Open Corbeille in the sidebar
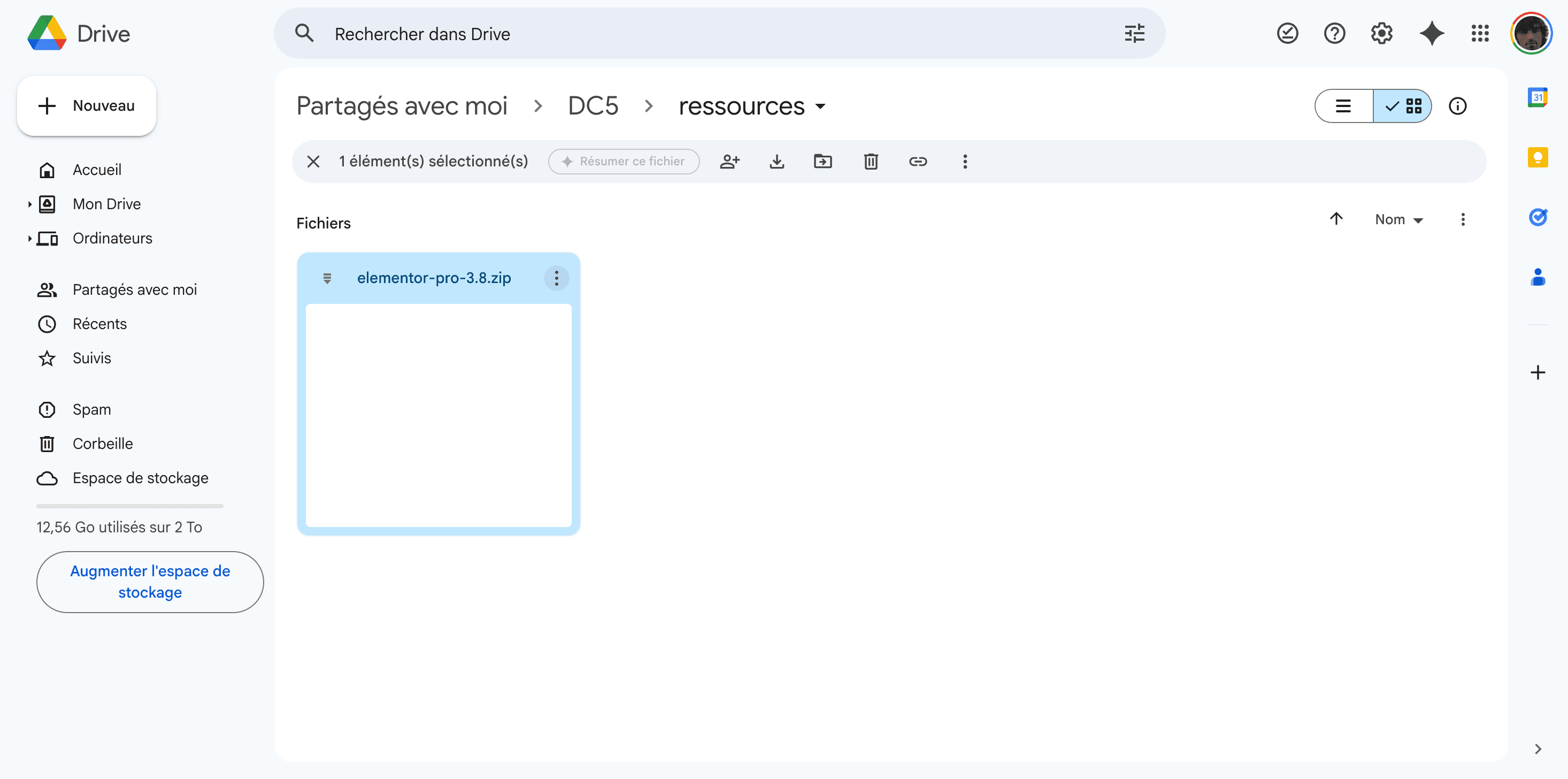 coord(103,444)
